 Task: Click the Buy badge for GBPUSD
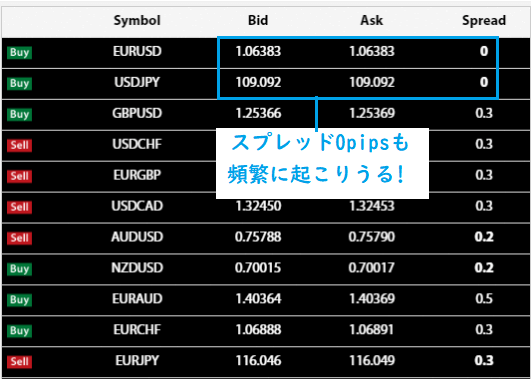click(19, 114)
